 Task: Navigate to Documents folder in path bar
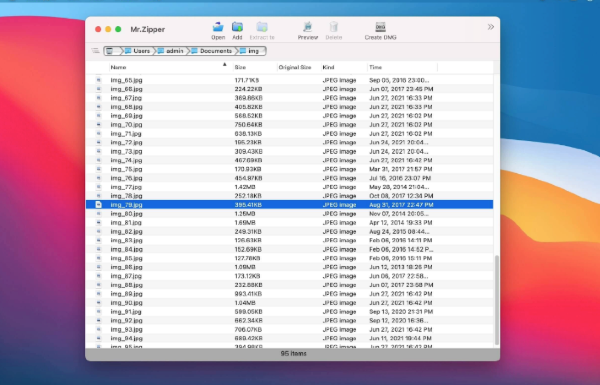212,51
